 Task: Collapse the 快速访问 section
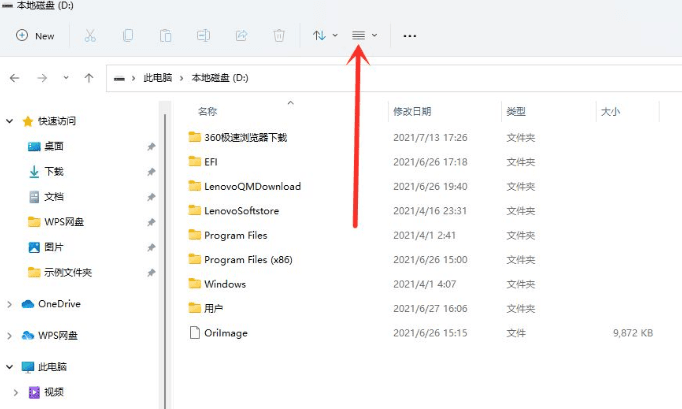pyautogui.click(x=9, y=121)
